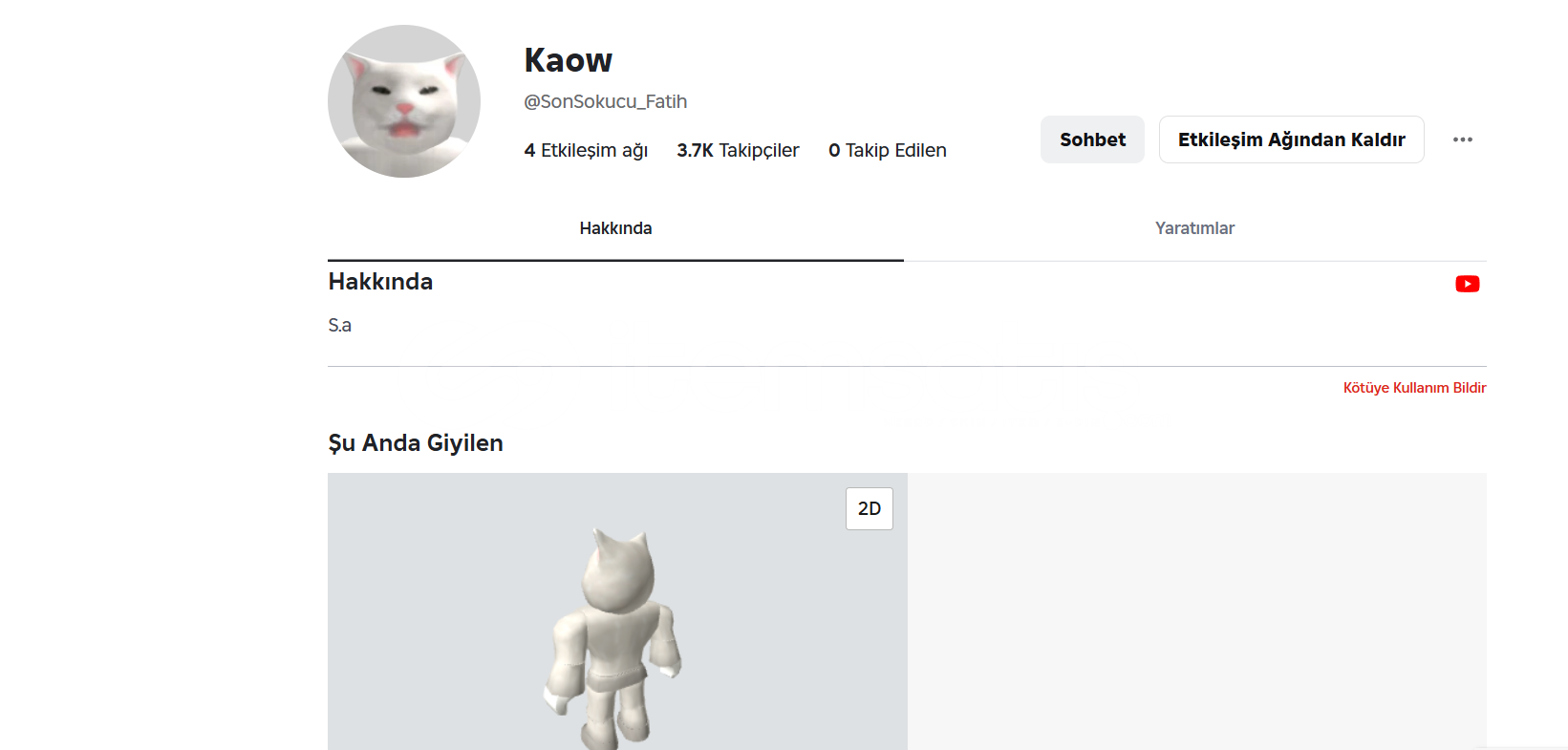Image resolution: width=1568 pixels, height=750 pixels.
Task: Click the white cat profile picture
Action: tap(404, 101)
